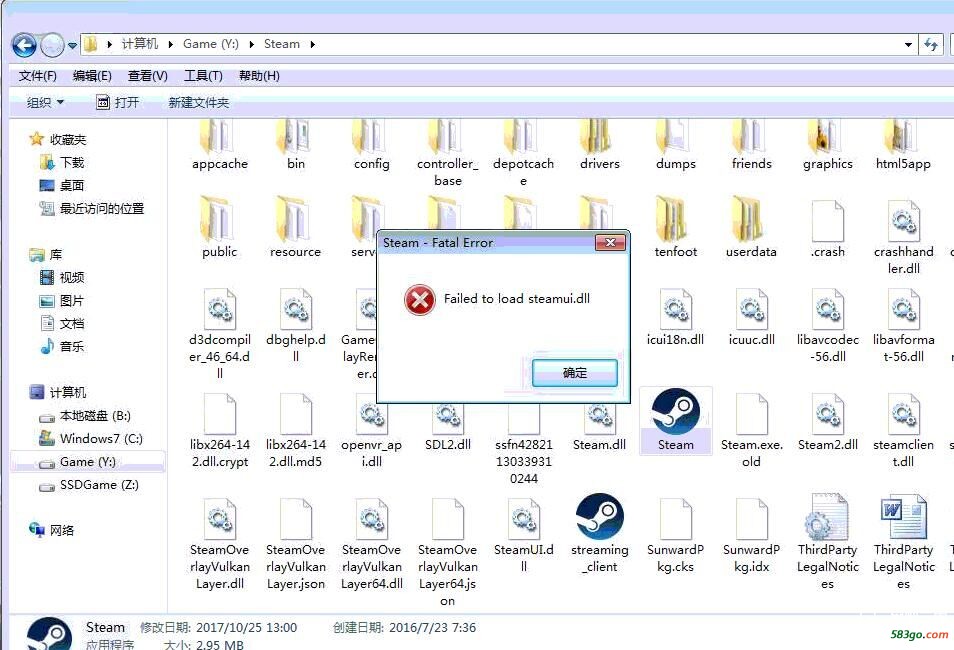
Task: Close the Steam Fatal Error dialog
Action: click(x=609, y=242)
